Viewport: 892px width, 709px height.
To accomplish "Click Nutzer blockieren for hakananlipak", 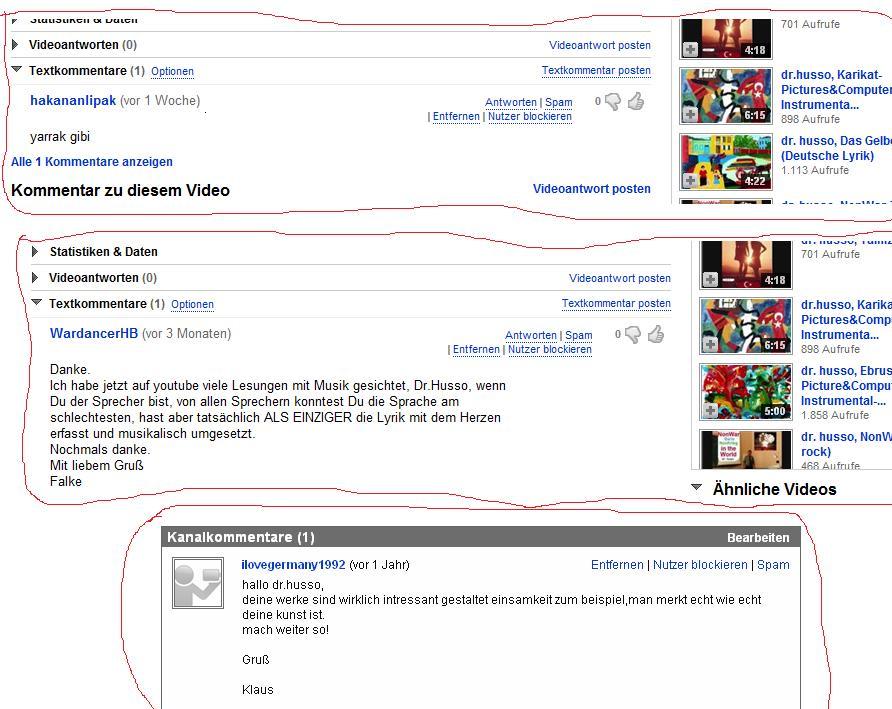I will click(x=530, y=116).
